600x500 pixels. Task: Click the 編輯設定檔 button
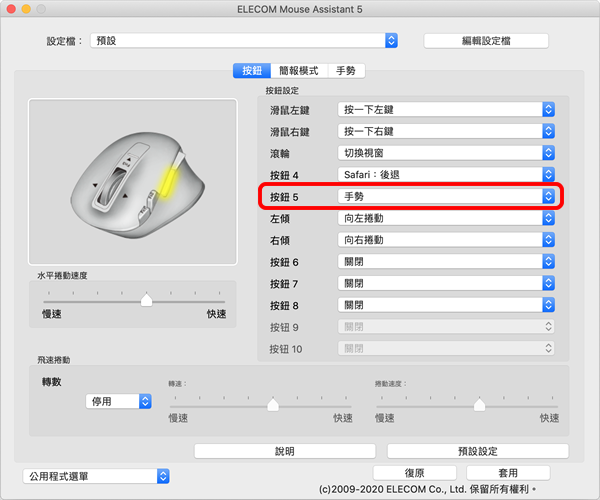pos(486,41)
